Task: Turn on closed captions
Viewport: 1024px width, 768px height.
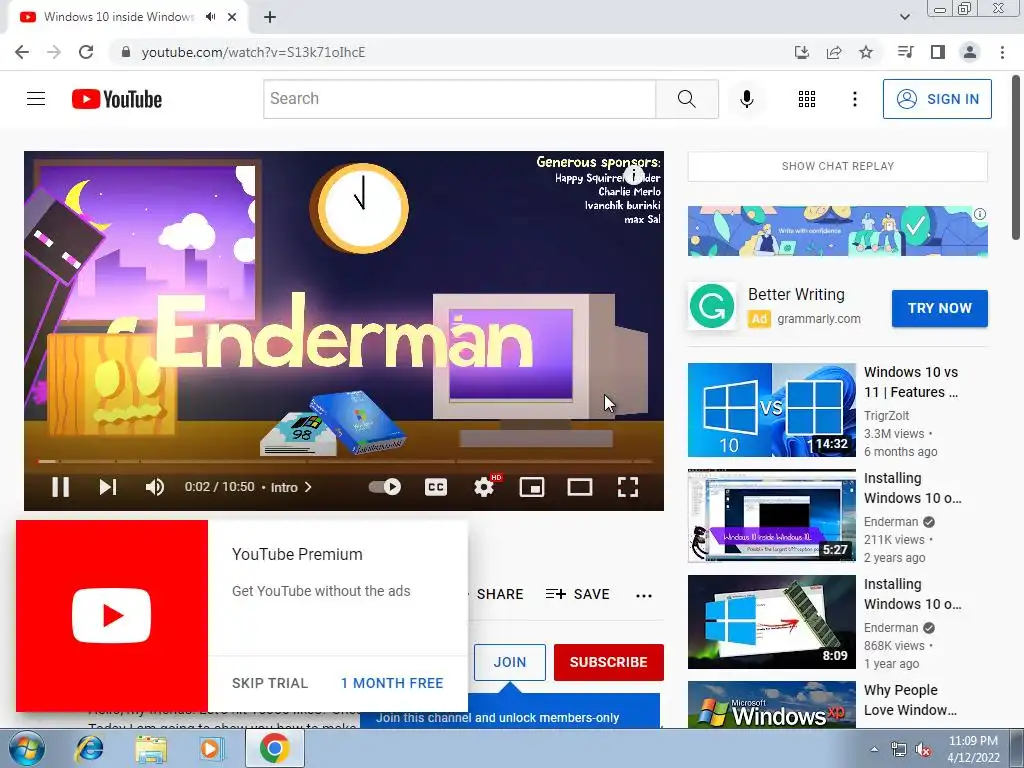Action: coord(436,487)
